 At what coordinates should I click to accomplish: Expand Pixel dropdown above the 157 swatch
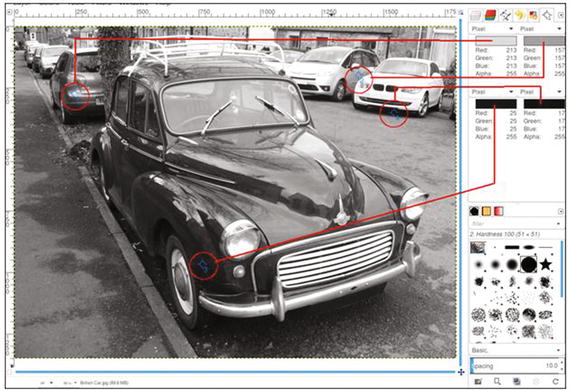541,29
